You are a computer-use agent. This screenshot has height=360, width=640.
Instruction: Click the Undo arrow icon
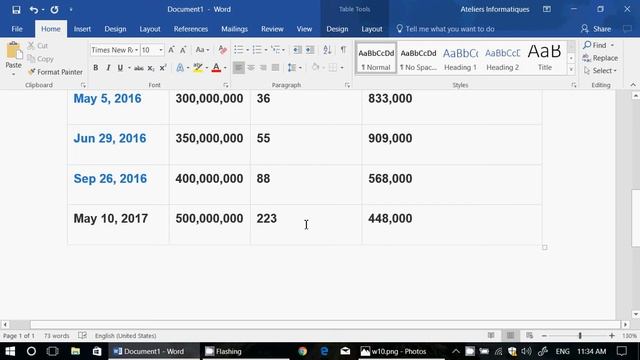pyautogui.click(x=33, y=9)
